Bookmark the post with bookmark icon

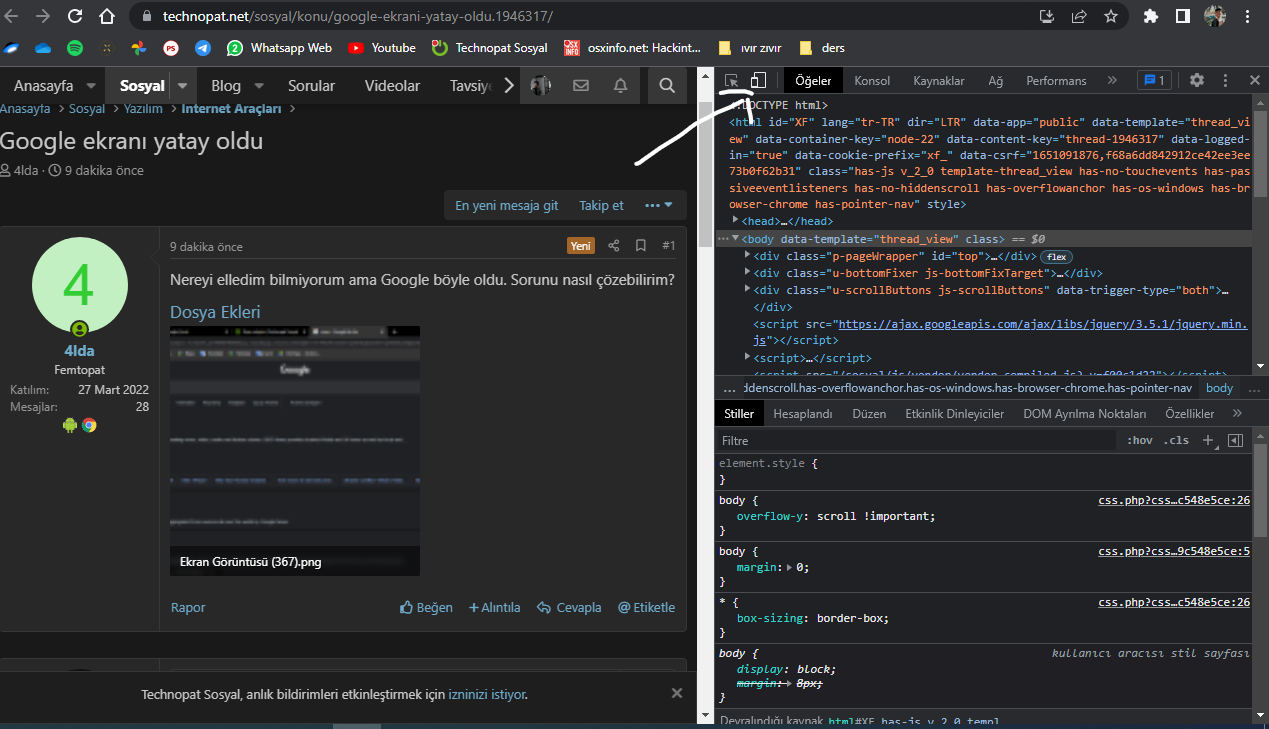641,246
